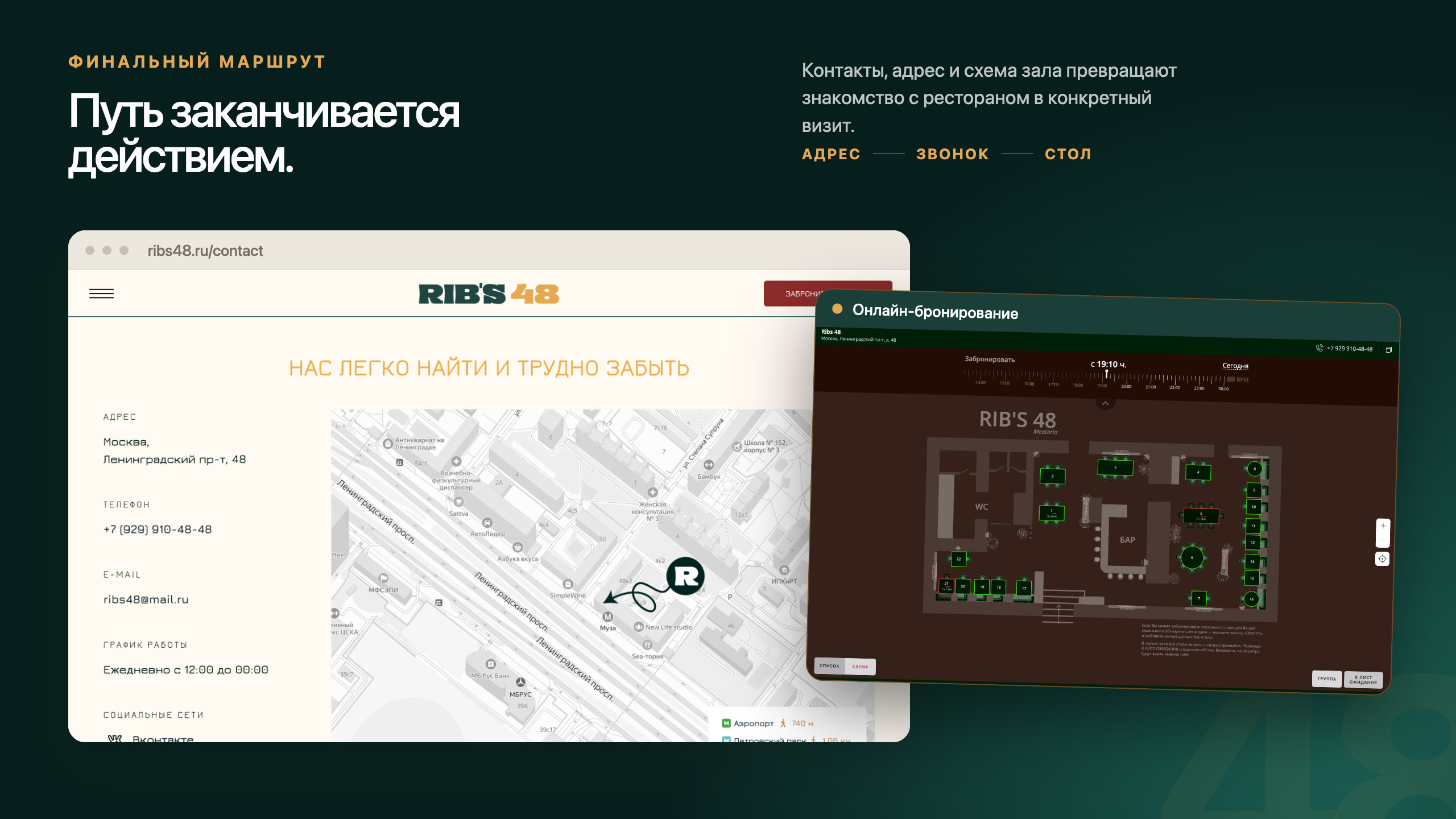Collapse the booking timeline with the chevron
Screen dimensions: 1456x819
click(x=1105, y=403)
